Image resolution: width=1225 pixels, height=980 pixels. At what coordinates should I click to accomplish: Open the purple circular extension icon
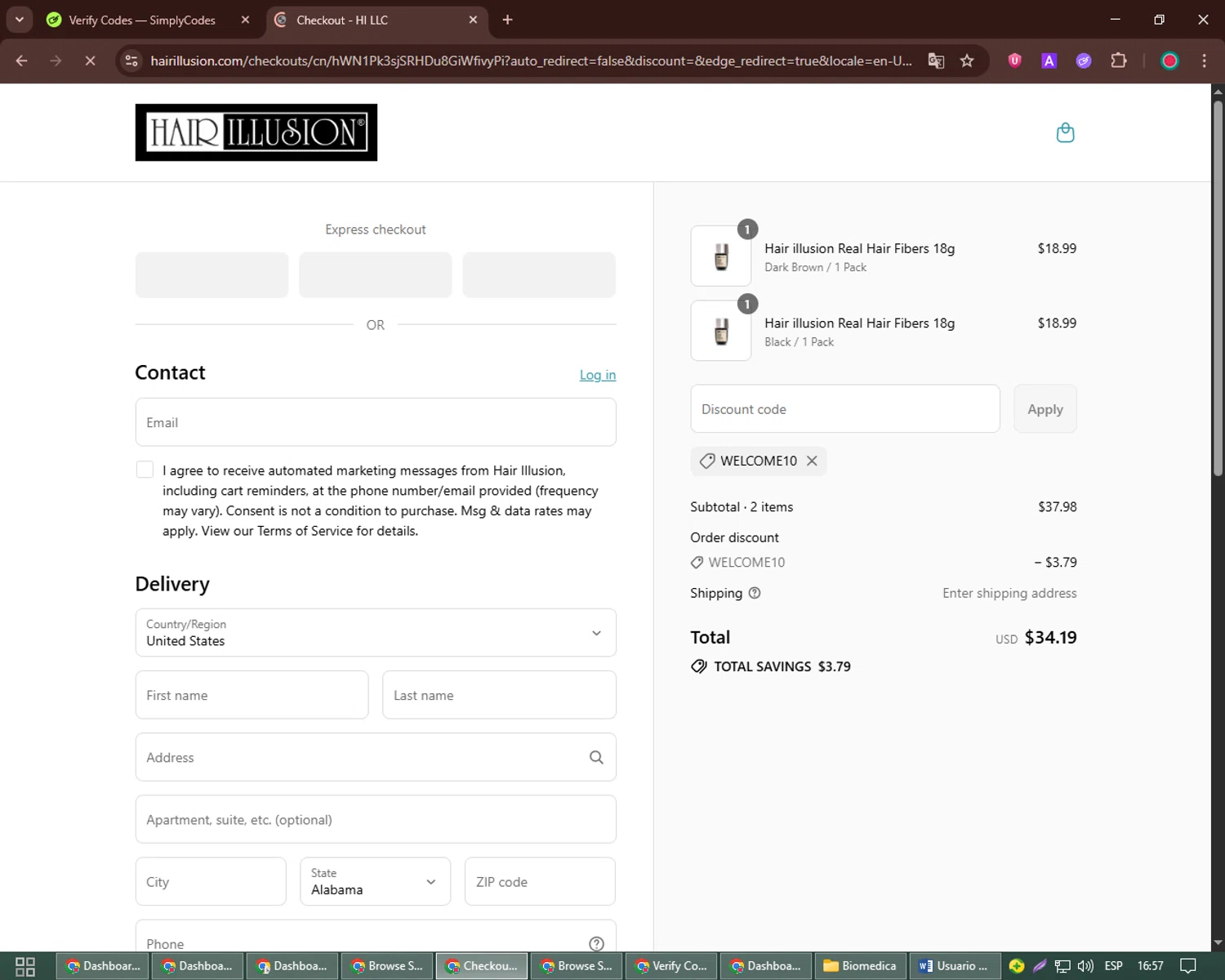coord(1084,60)
